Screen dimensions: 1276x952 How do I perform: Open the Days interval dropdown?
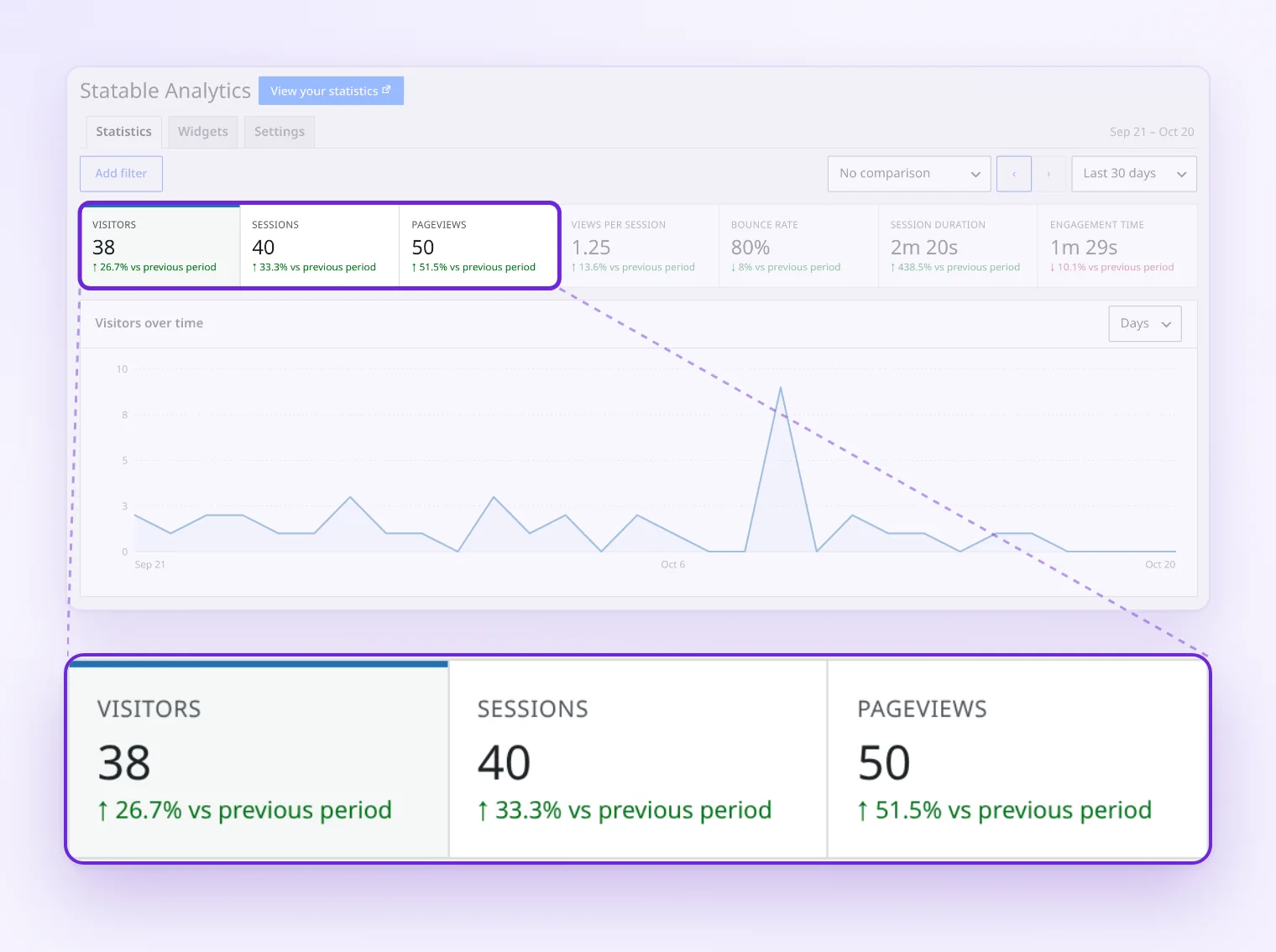pyautogui.click(x=1145, y=323)
